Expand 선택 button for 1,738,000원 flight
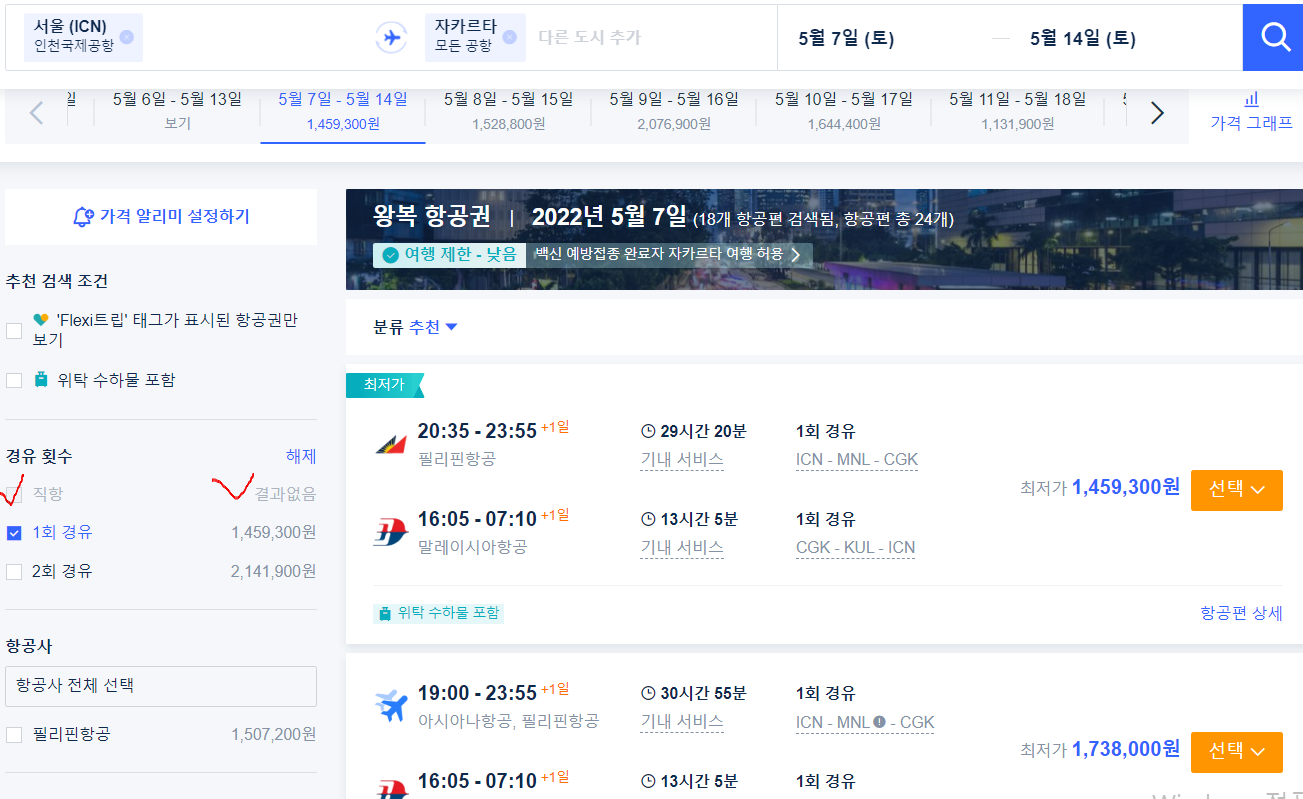This screenshot has height=799, width=1303. click(1236, 751)
